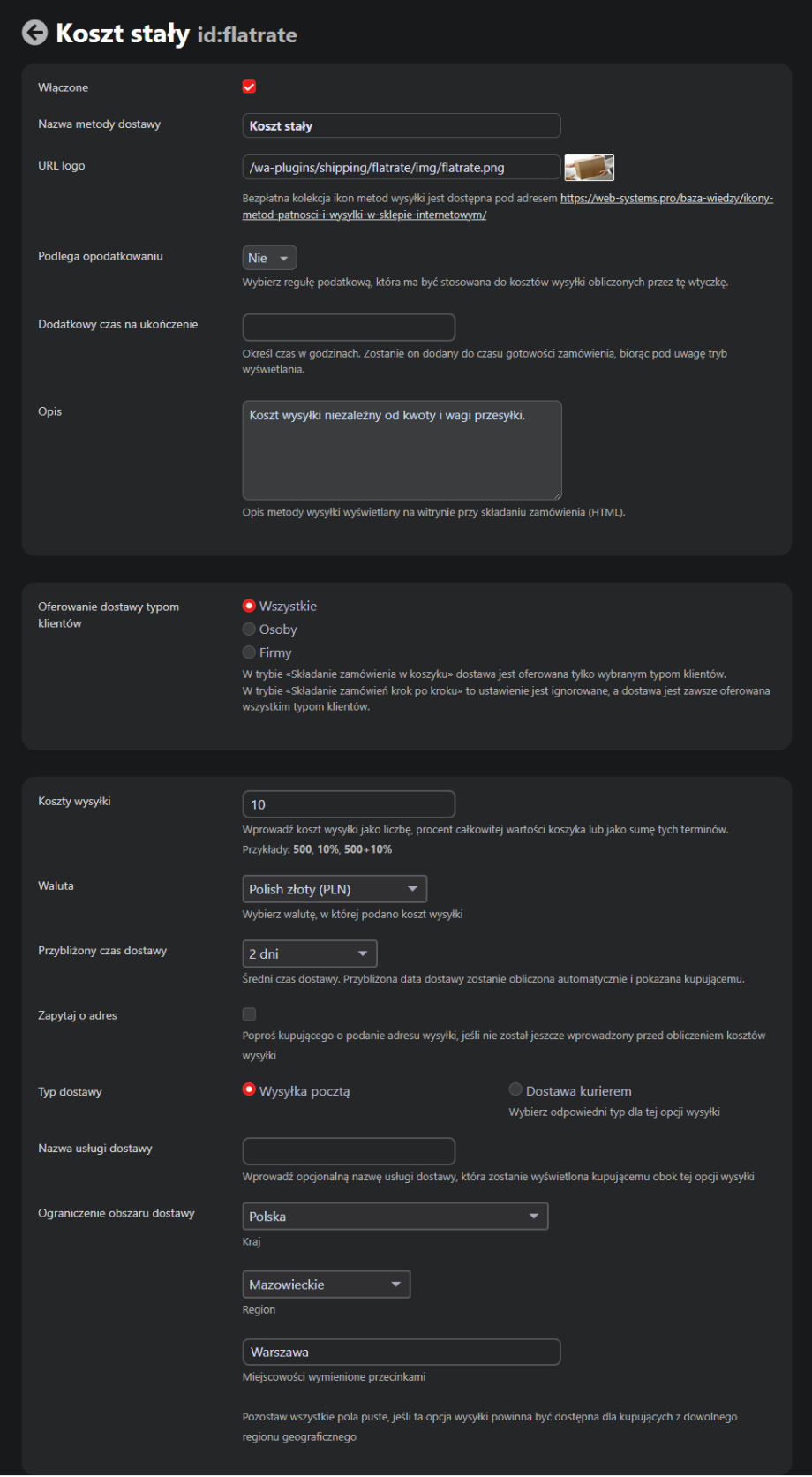
Task: Open the Polska country dropdown
Action: (x=395, y=1217)
